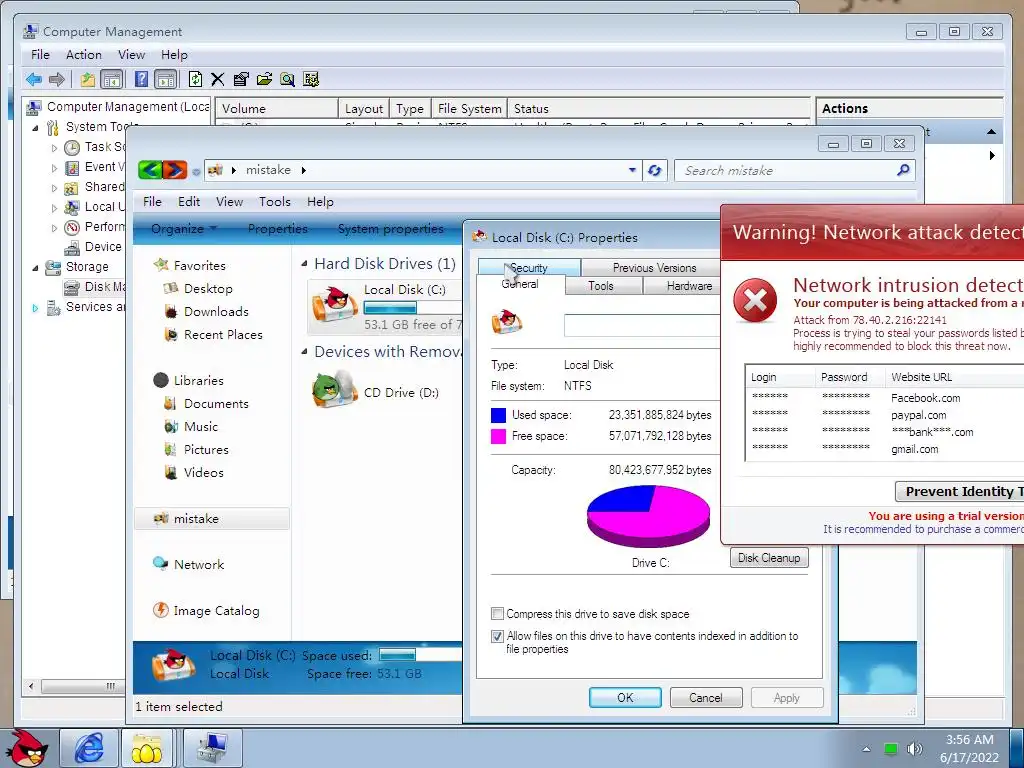Screen dimensions: 1024x768
Task: Expand Shared Folders node arrow
Action: [x=54, y=188]
